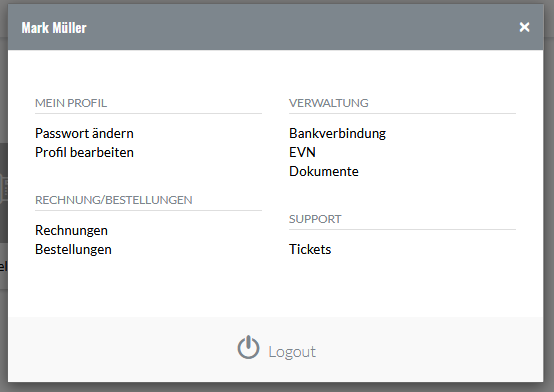Screen dimensions: 554x392
Task: View Dokumente
Action: [324, 172]
